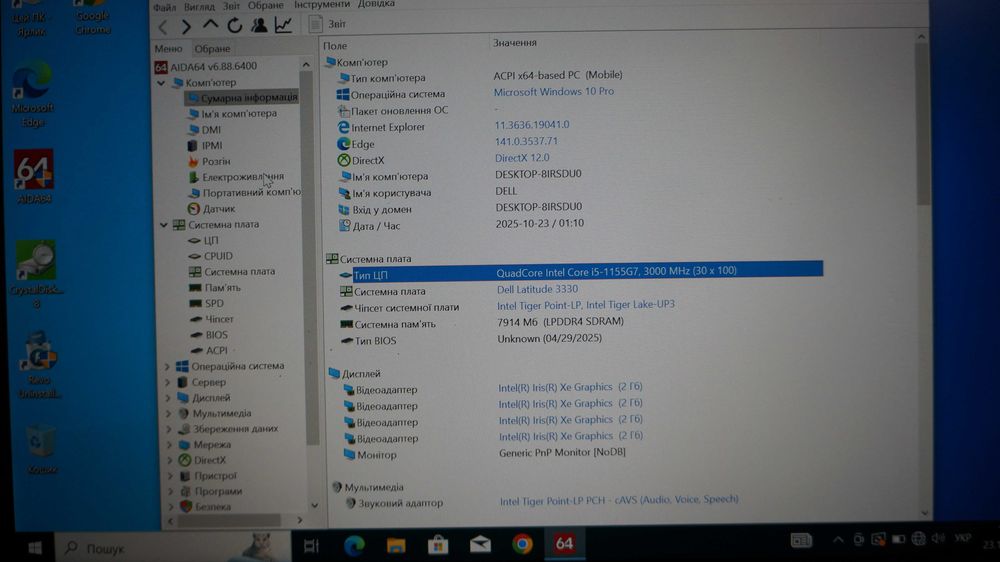Image resolution: width=1000 pixels, height=562 pixels.
Task: Click the Поле column header
Action: pyautogui.click(x=335, y=46)
